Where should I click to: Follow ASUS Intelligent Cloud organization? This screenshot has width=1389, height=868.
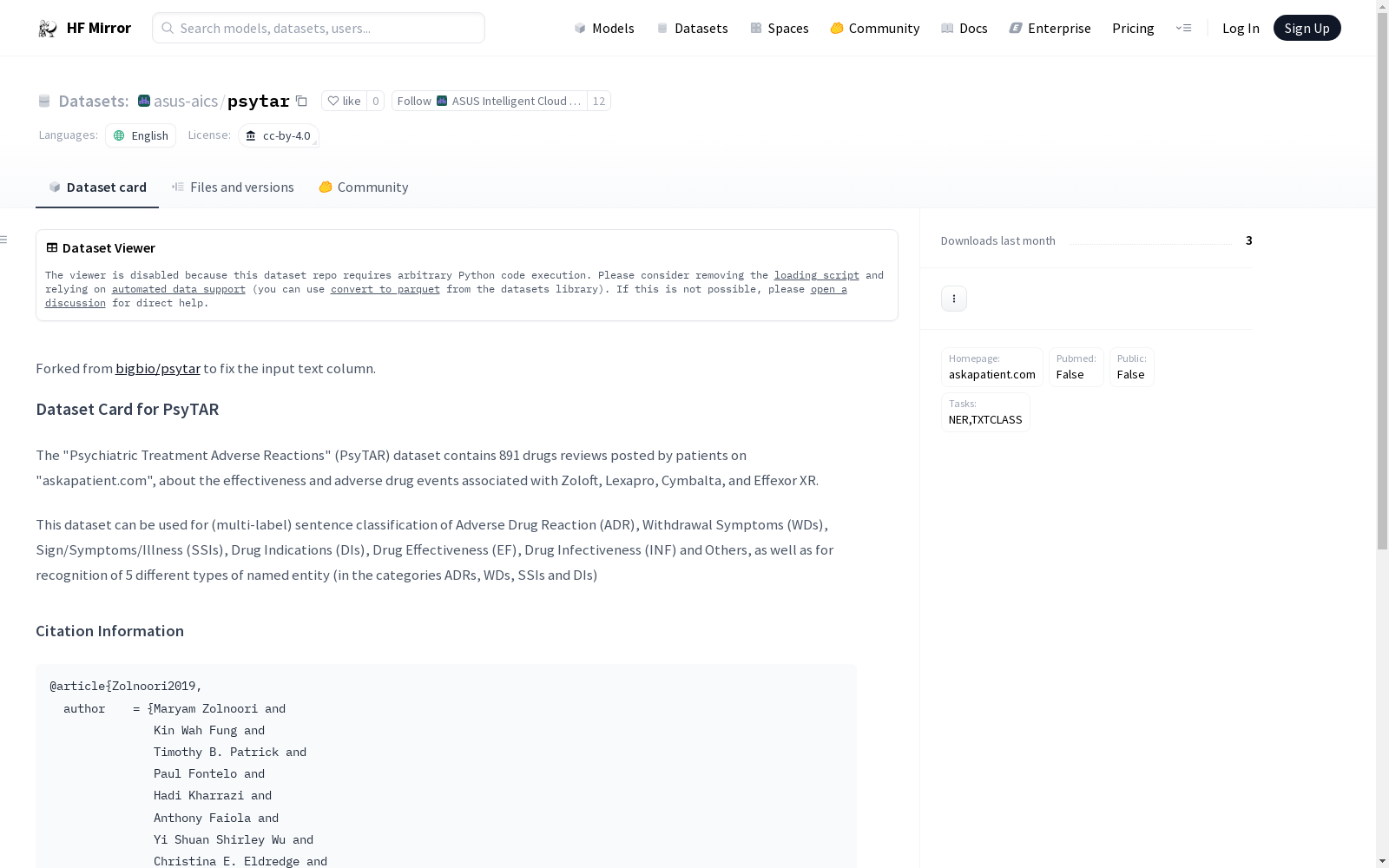490,101
